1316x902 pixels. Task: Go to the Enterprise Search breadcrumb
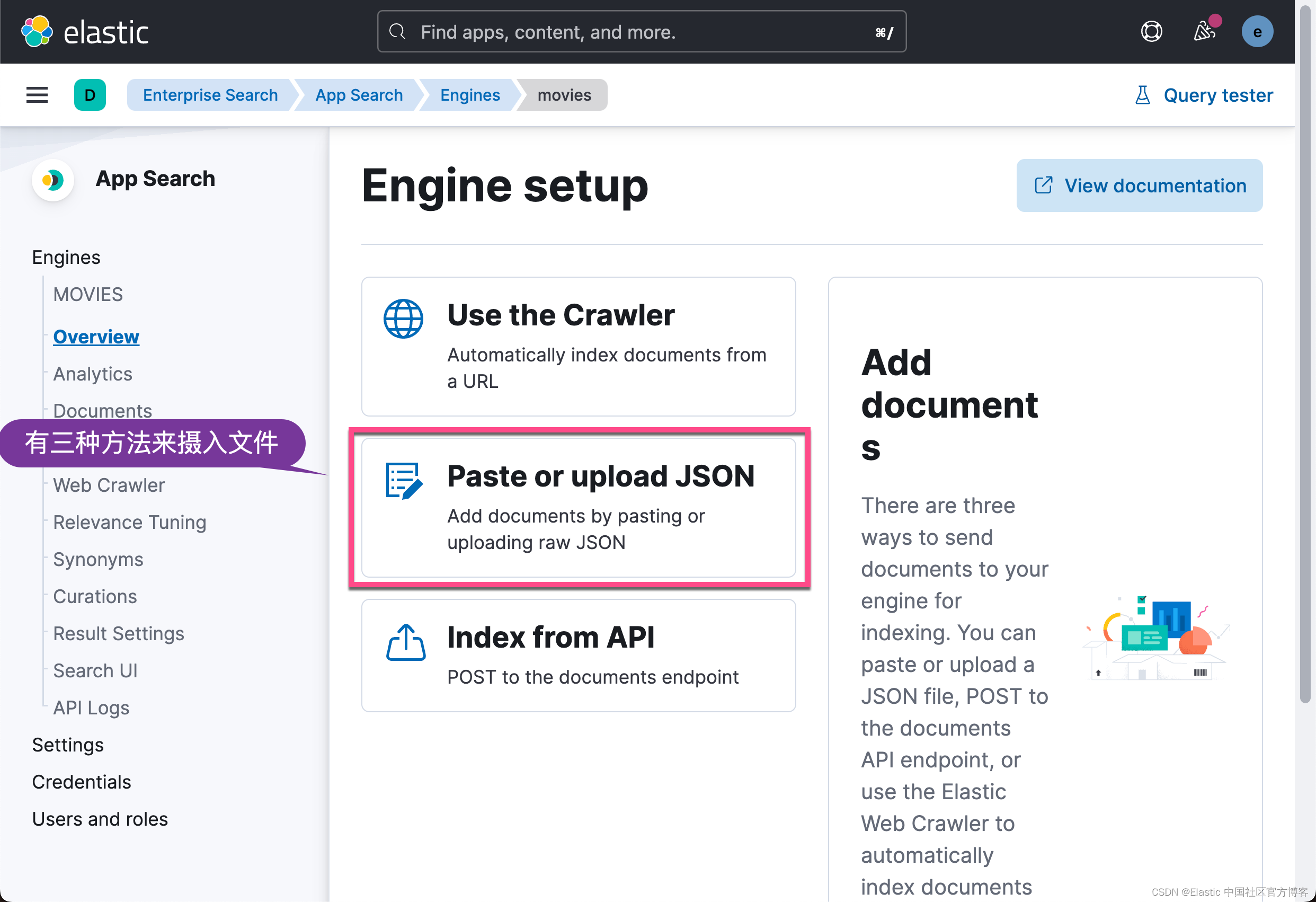tap(210, 95)
